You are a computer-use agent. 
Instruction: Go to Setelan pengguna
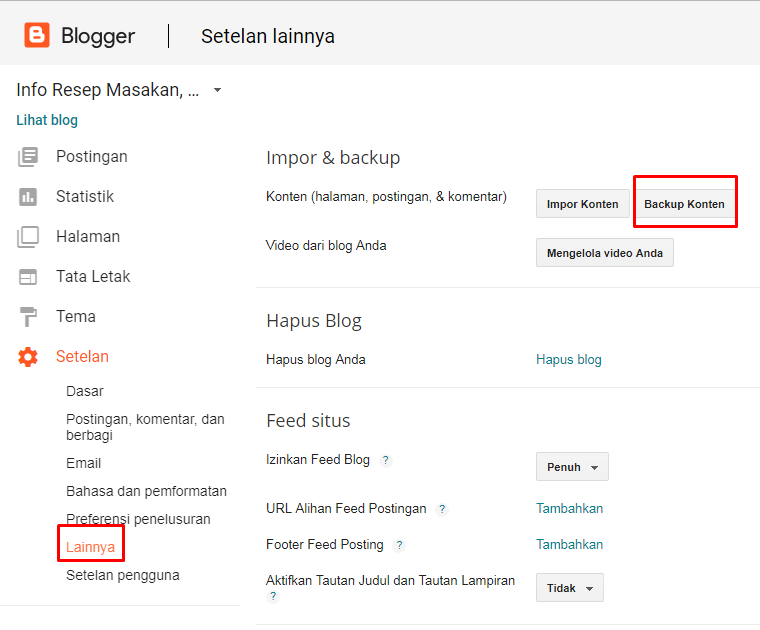[x=122, y=575]
